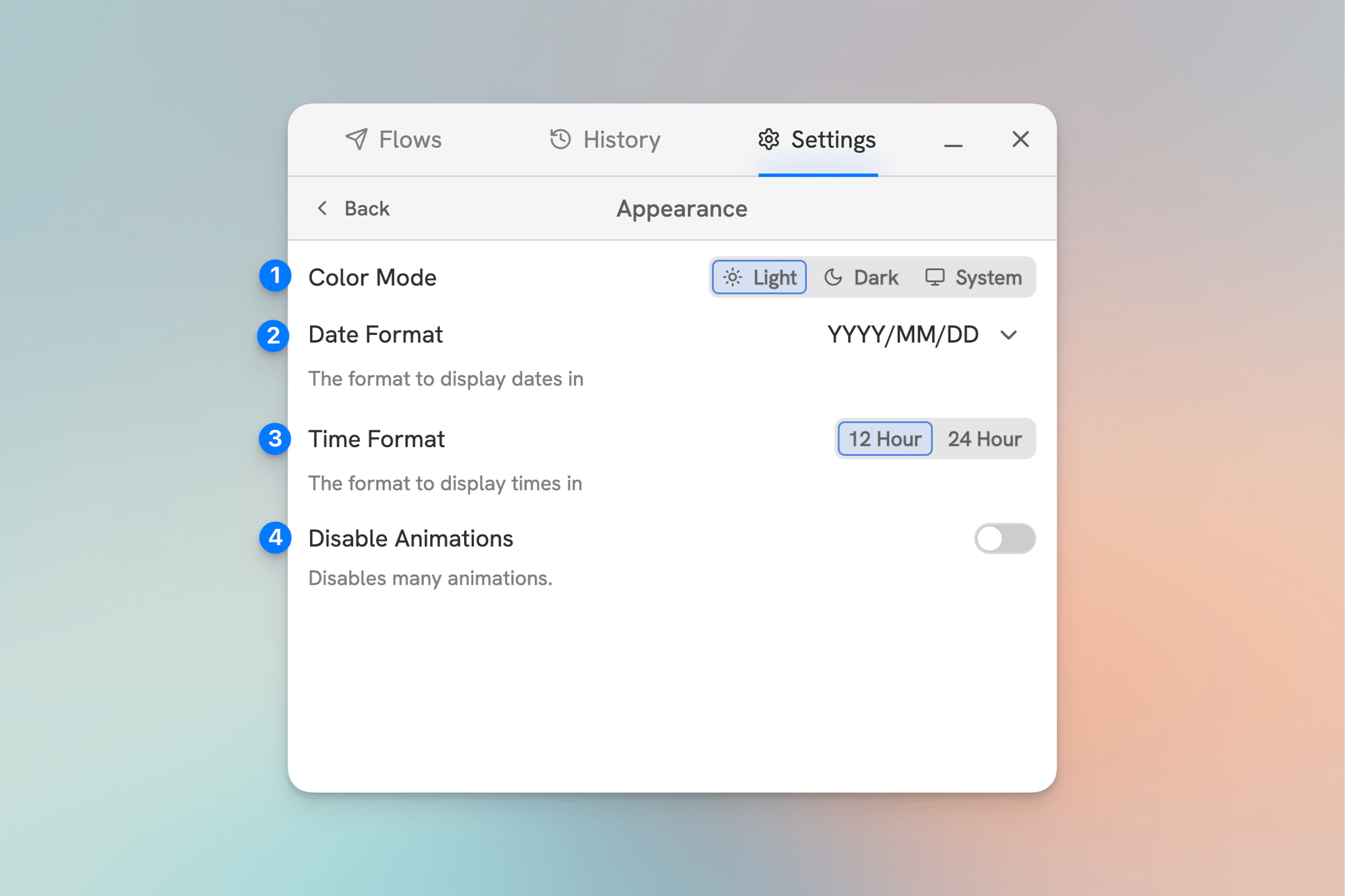1345x896 pixels.
Task: Close the settings window
Action: coord(1020,140)
